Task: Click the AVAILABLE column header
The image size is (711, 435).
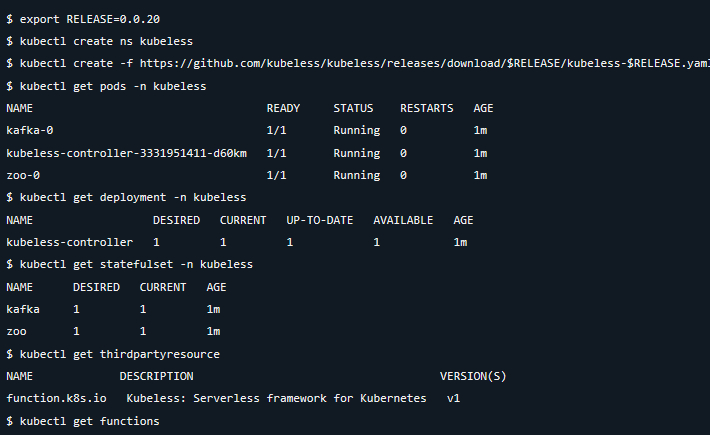Action: pos(403,220)
